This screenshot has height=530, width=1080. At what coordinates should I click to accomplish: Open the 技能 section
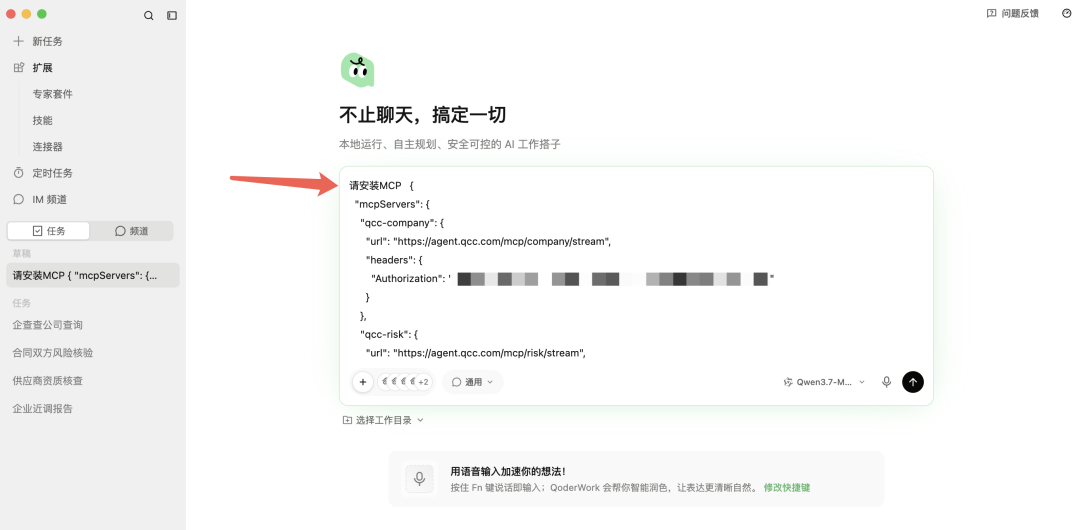(43, 120)
